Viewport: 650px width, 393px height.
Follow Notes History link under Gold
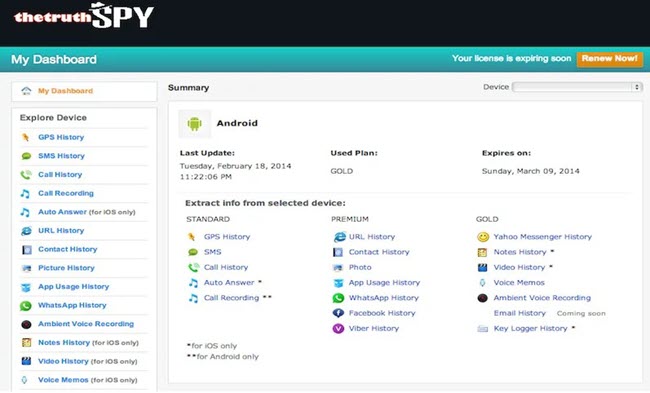[520, 252]
